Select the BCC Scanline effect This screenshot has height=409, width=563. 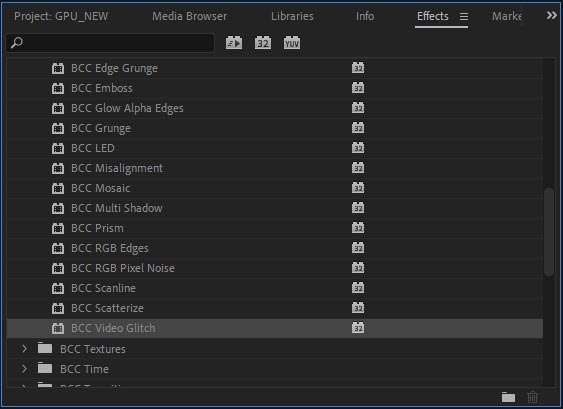[x=103, y=288]
